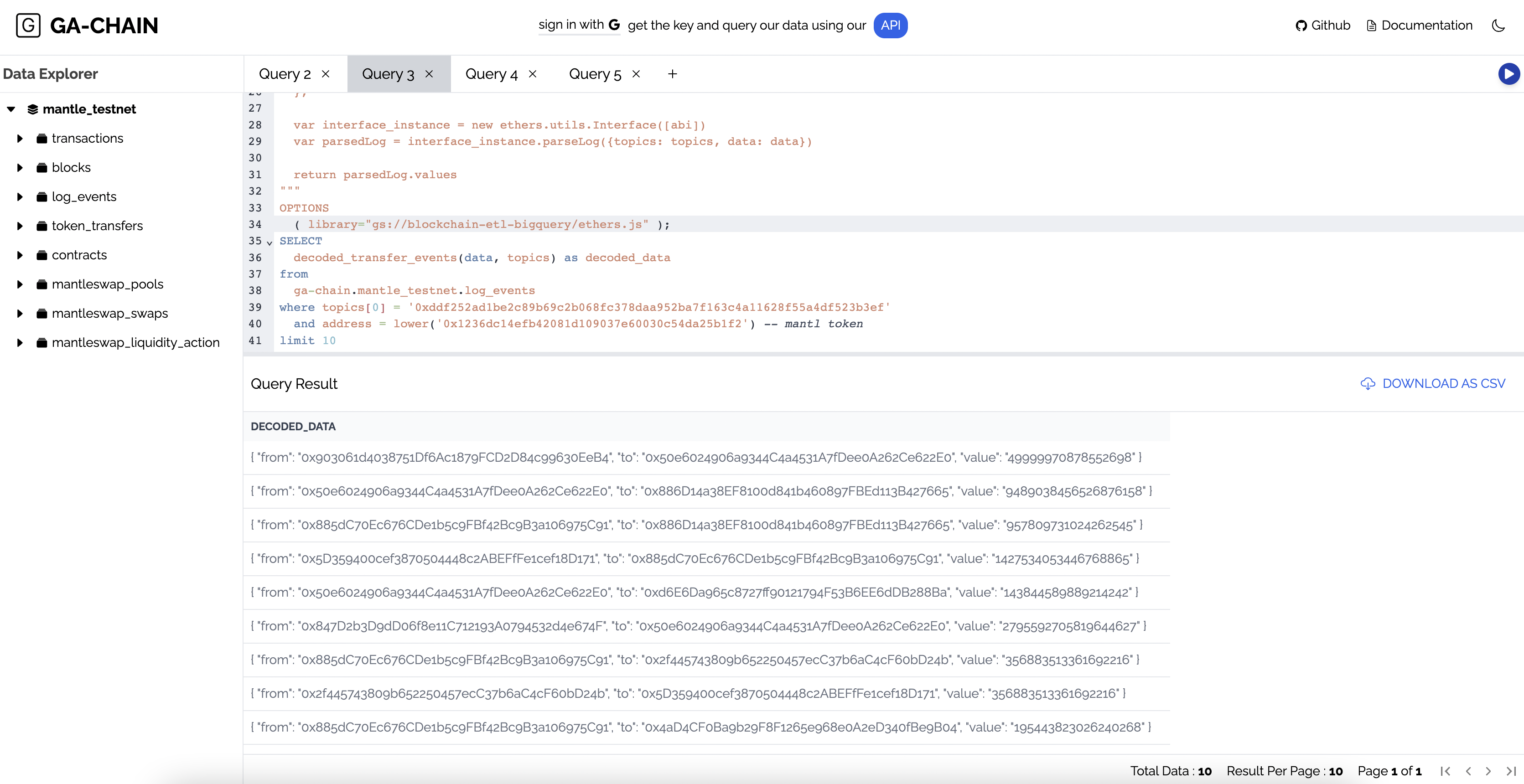Image resolution: width=1524 pixels, height=784 pixels.
Task: Go to the next results page
Action: (x=1488, y=771)
